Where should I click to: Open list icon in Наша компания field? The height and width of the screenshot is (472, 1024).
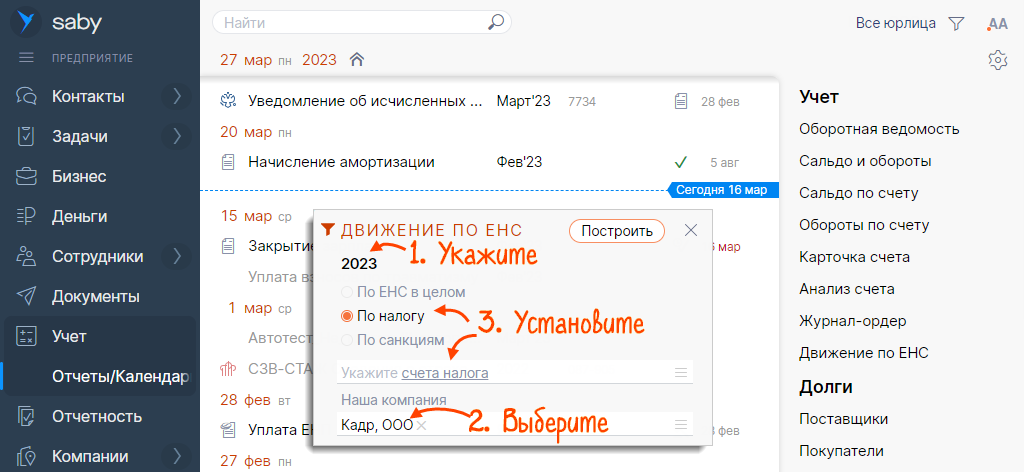tap(681, 424)
